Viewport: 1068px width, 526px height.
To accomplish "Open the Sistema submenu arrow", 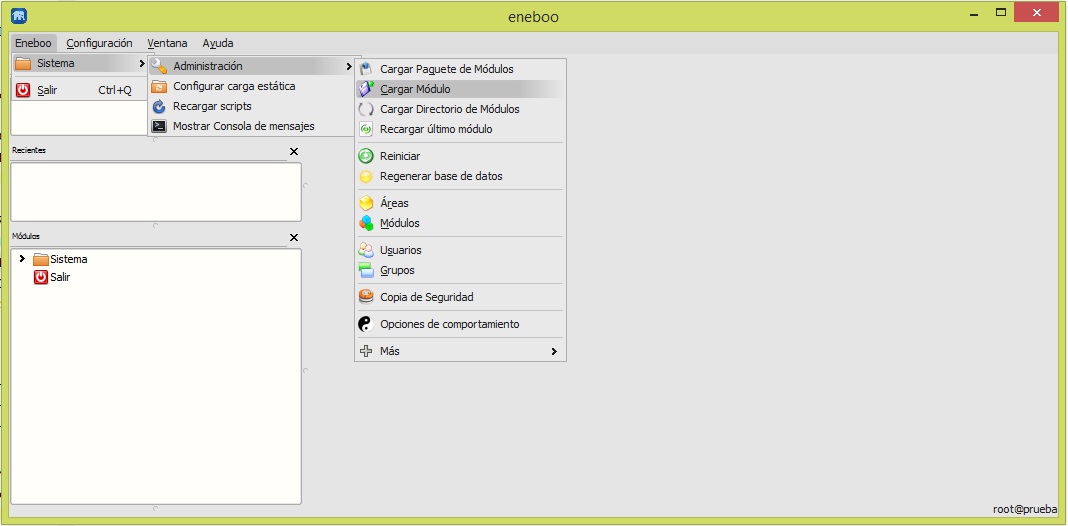I will pos(142,63).
